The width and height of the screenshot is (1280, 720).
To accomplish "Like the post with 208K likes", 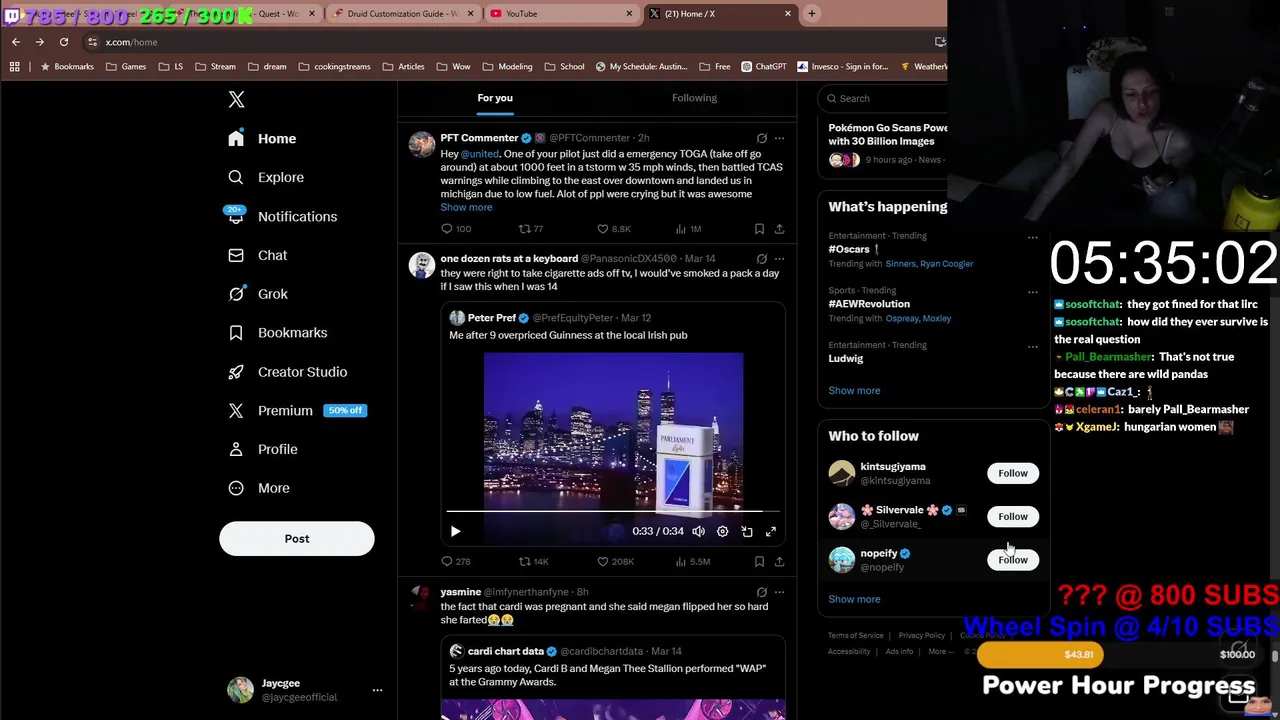I will click(x=615, y=562).
